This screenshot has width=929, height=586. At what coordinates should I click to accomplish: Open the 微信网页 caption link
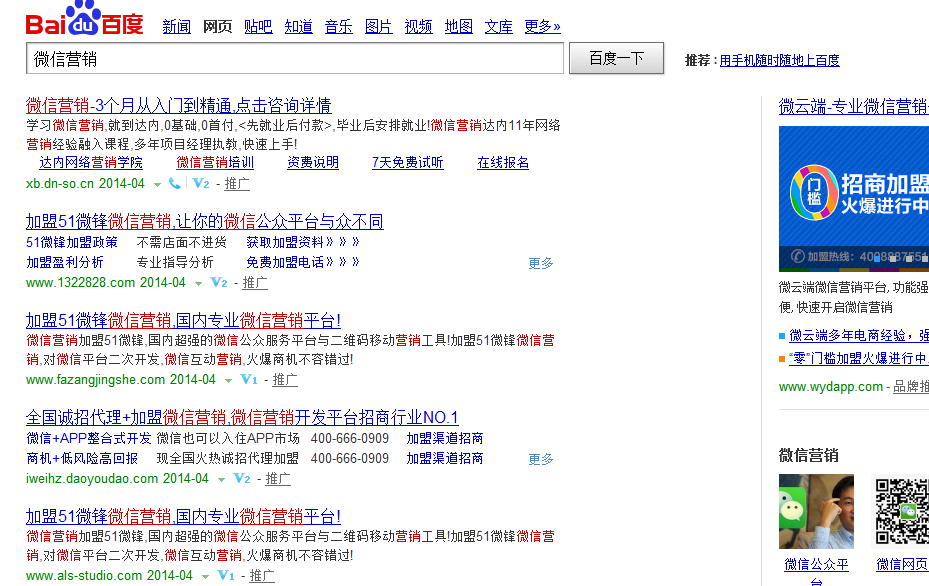pyautogui.click(x=902, y=565)
